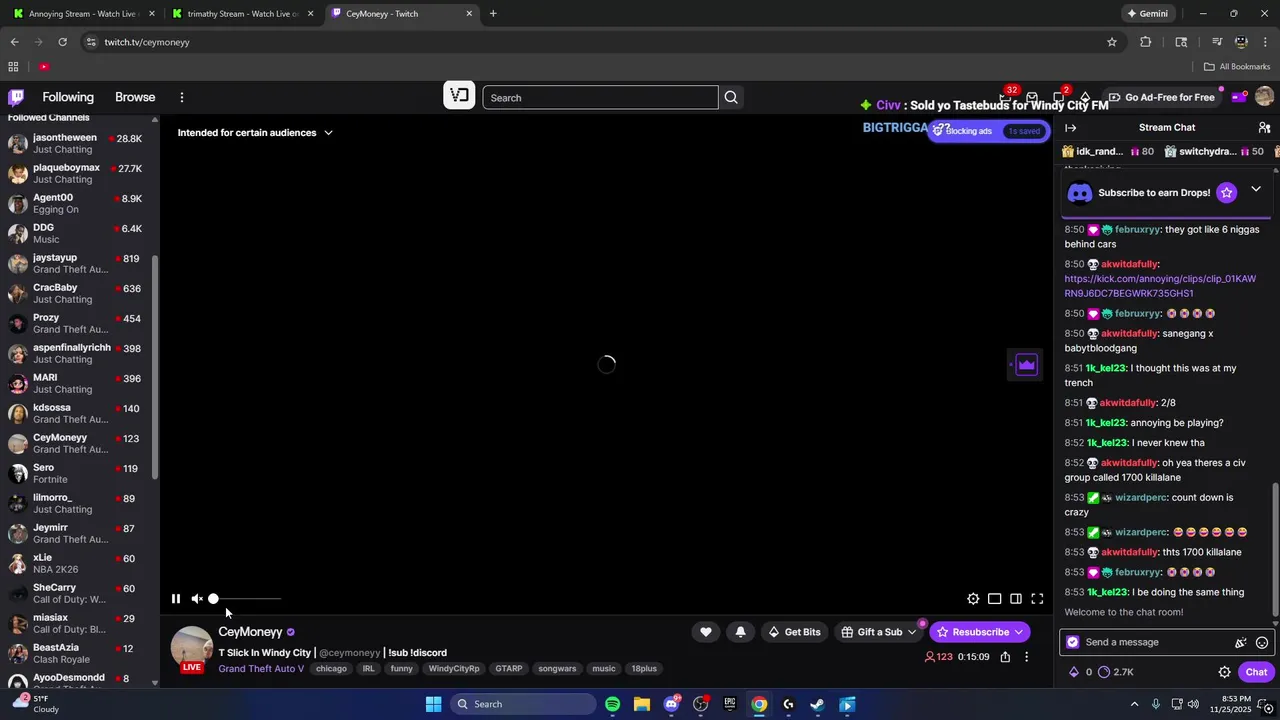Open the kick.com clip link in chat

1160,286
